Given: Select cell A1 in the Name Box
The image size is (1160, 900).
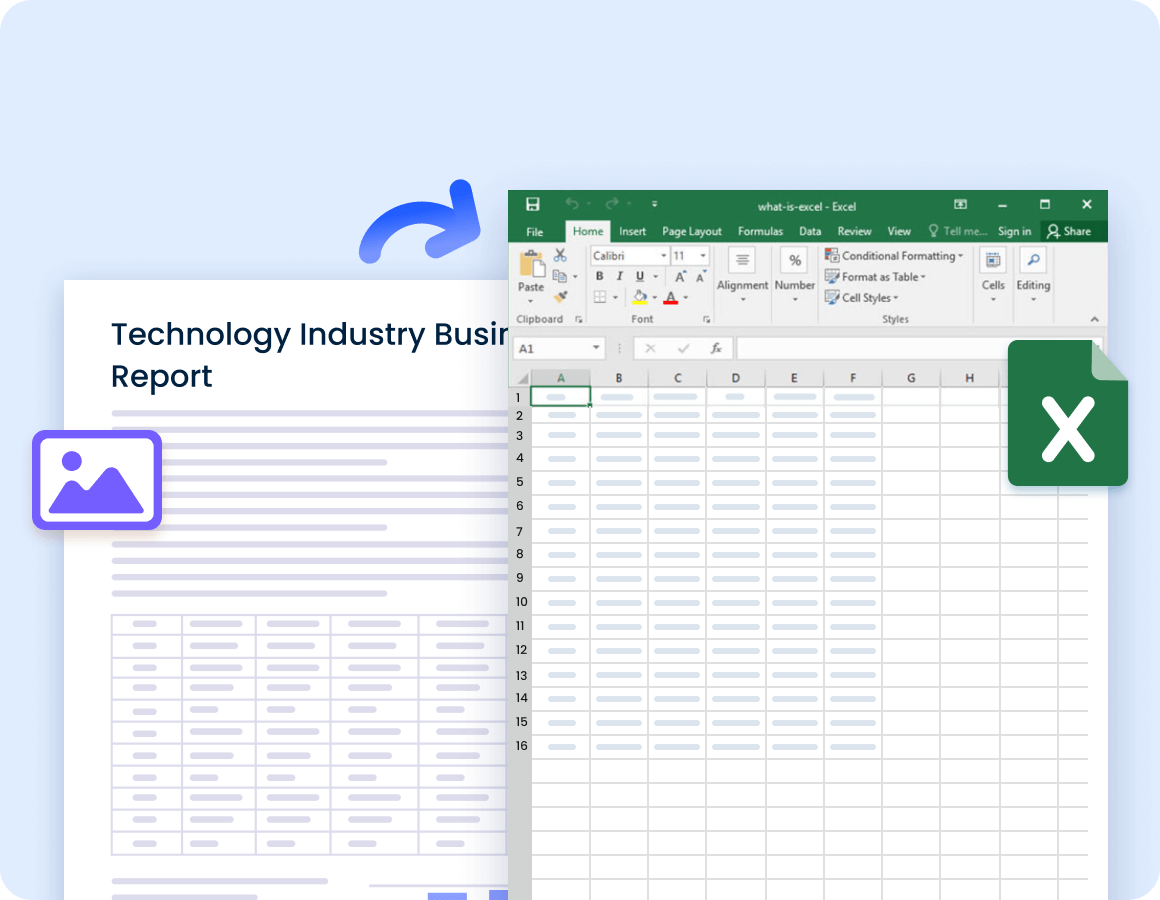Looking at the screenshot, I should (x=551, y=347).
